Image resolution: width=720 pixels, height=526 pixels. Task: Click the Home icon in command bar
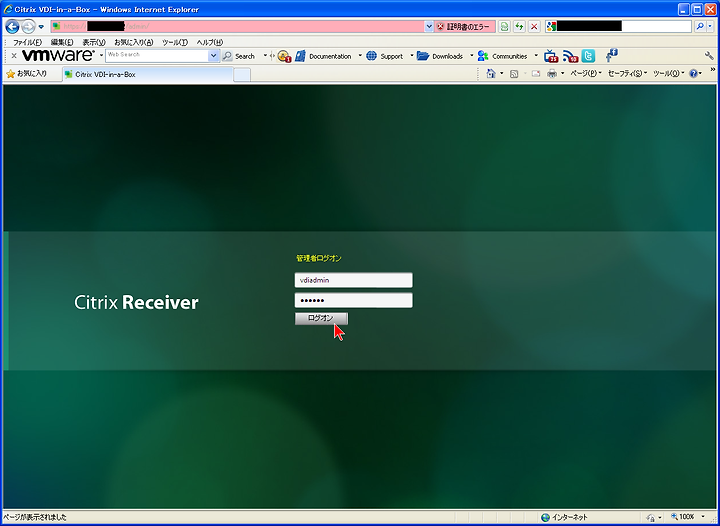coord(491,73)
